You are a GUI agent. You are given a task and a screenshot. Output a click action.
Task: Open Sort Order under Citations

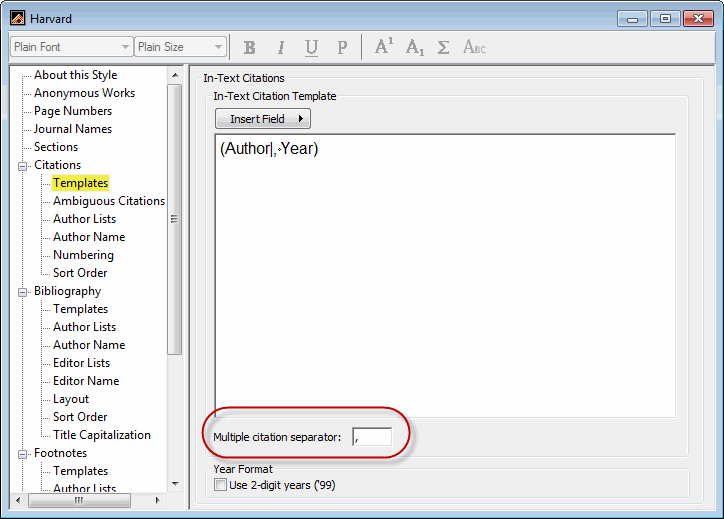pos(80,273)
